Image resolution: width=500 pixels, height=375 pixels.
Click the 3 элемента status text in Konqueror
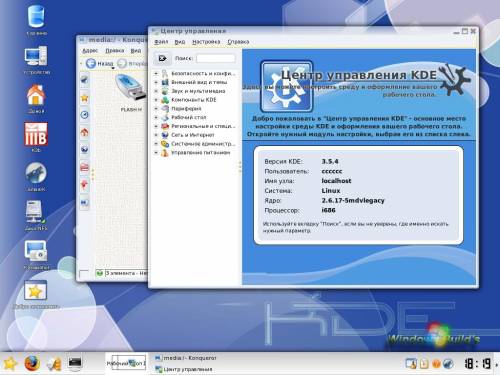[x=125, y=273]
